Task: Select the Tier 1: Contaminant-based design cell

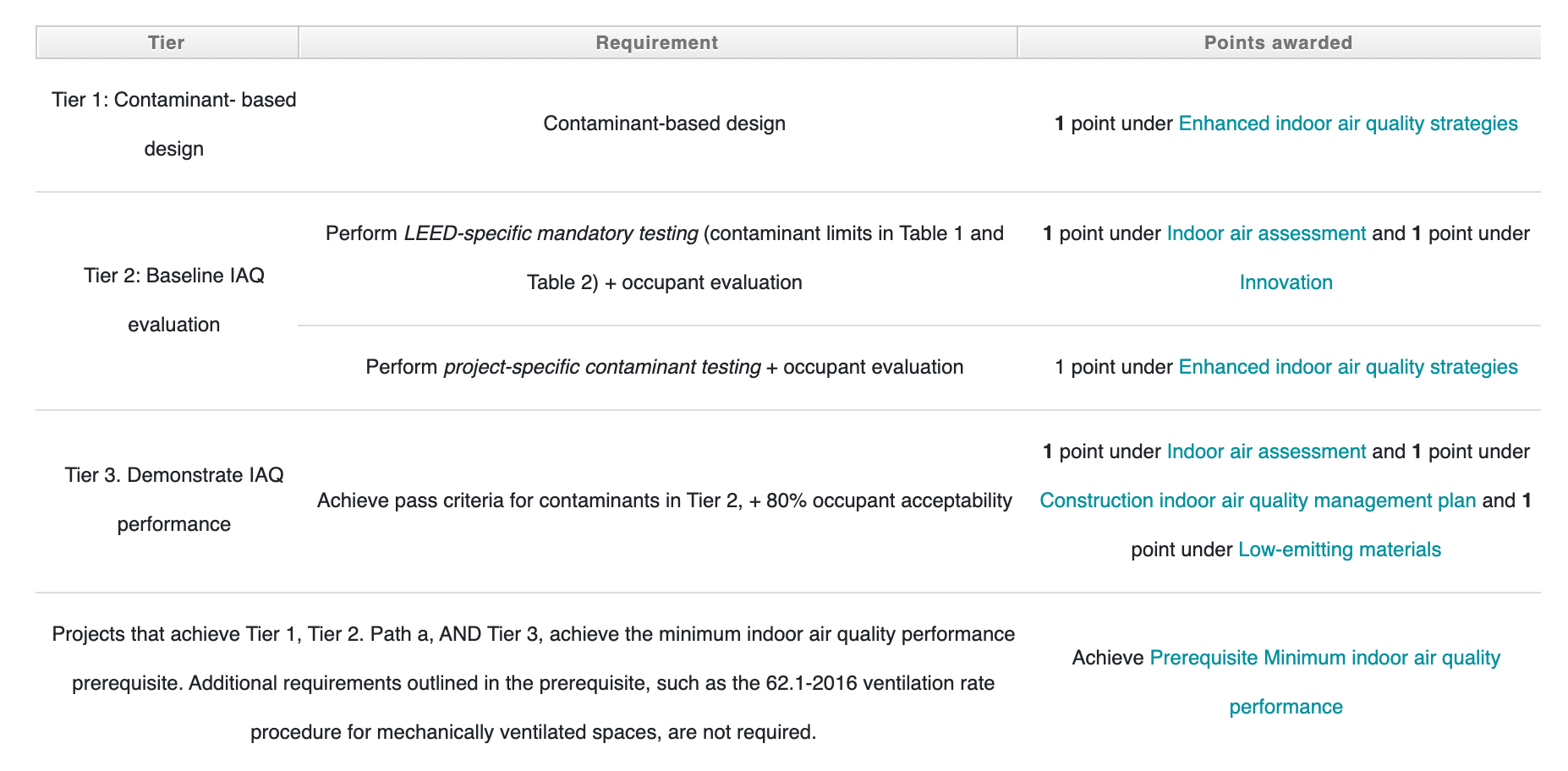Action: click(x=173, y=123)
